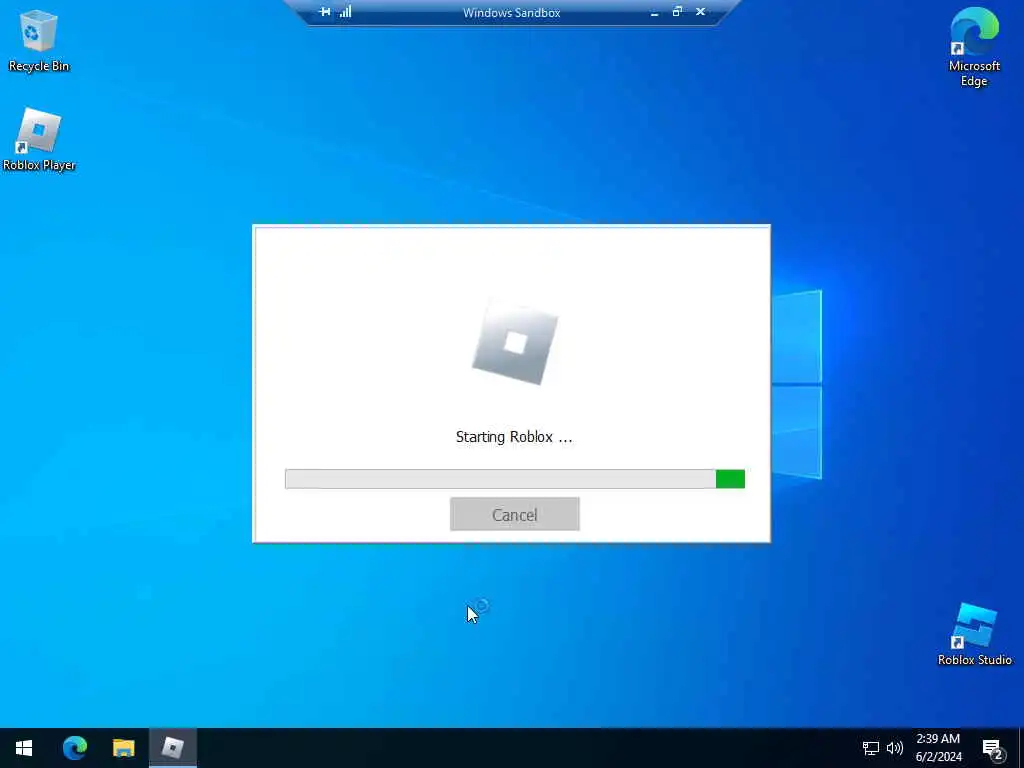This screenshot has width=1024, height=768.
Task: Click the Windows Sandbox title text
Action: click(x=511, y=12)
